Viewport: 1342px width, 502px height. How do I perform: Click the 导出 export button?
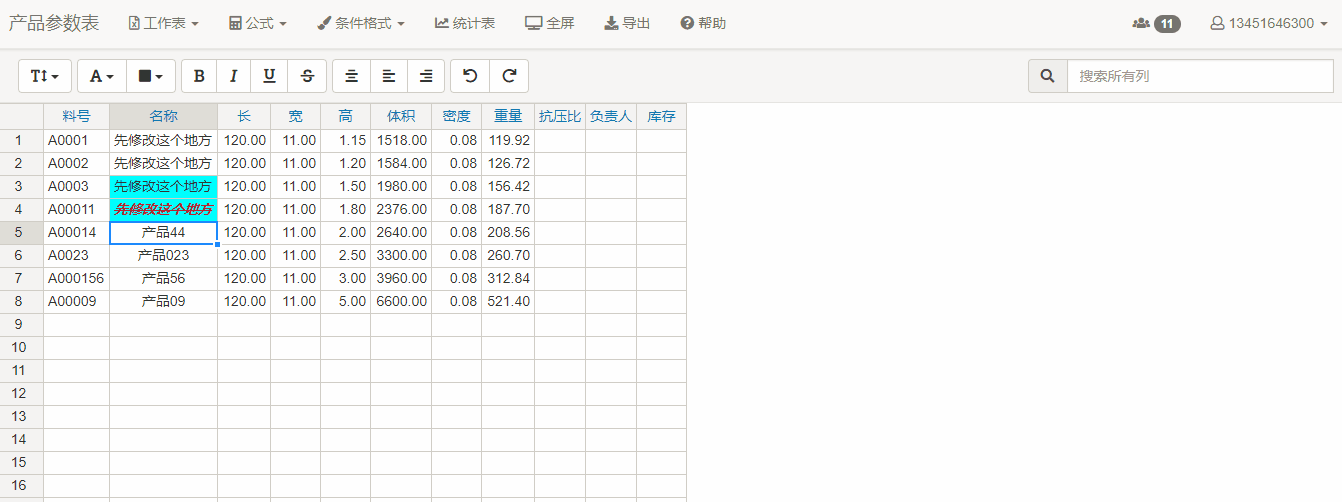coord(627,23)
